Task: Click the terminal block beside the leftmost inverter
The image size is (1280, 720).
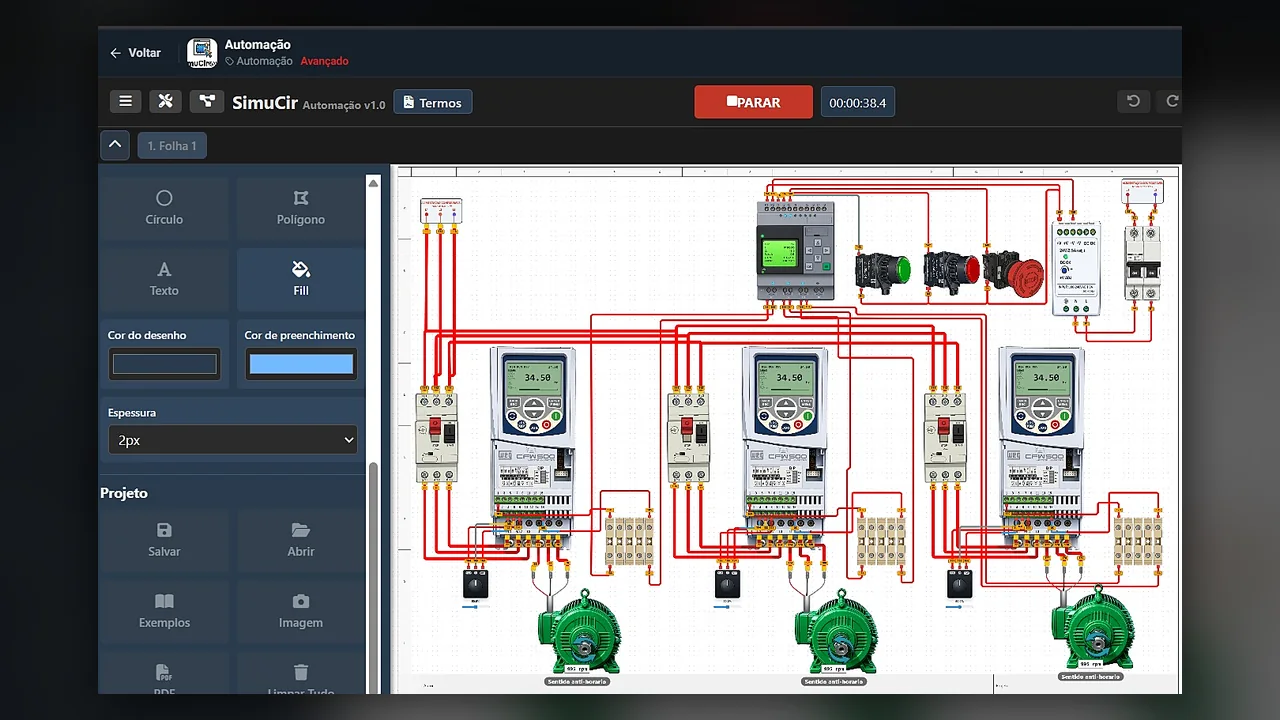Action: click(x=630, y=540)
